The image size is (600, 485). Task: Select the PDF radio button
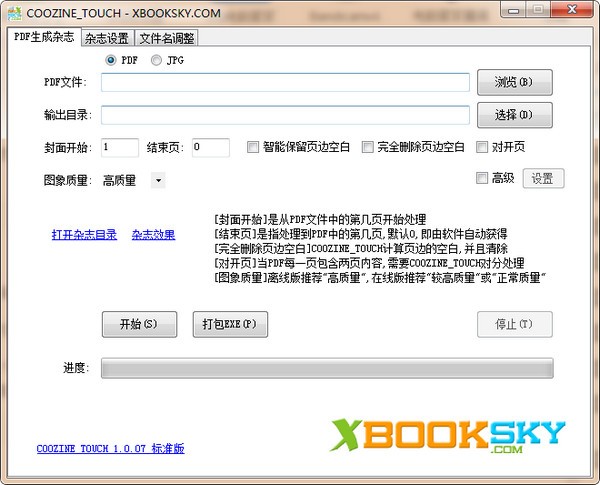pyautogui.click(x=111, y=60)
